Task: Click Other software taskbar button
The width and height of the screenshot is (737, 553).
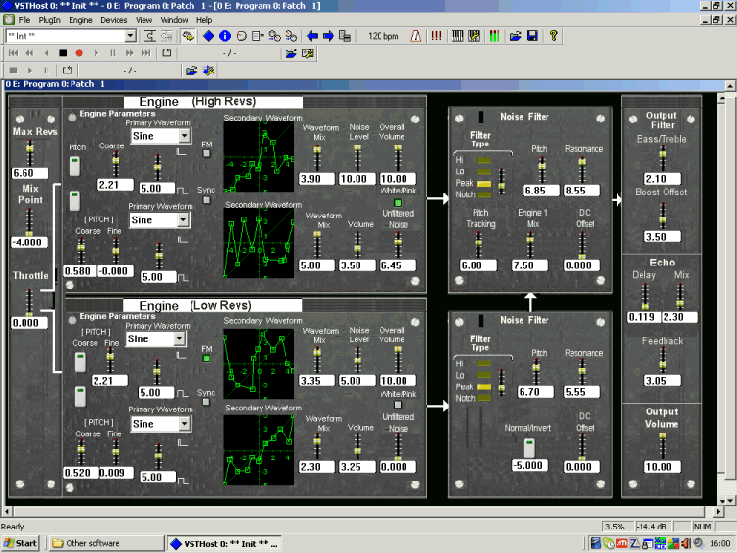Action: 90,543
